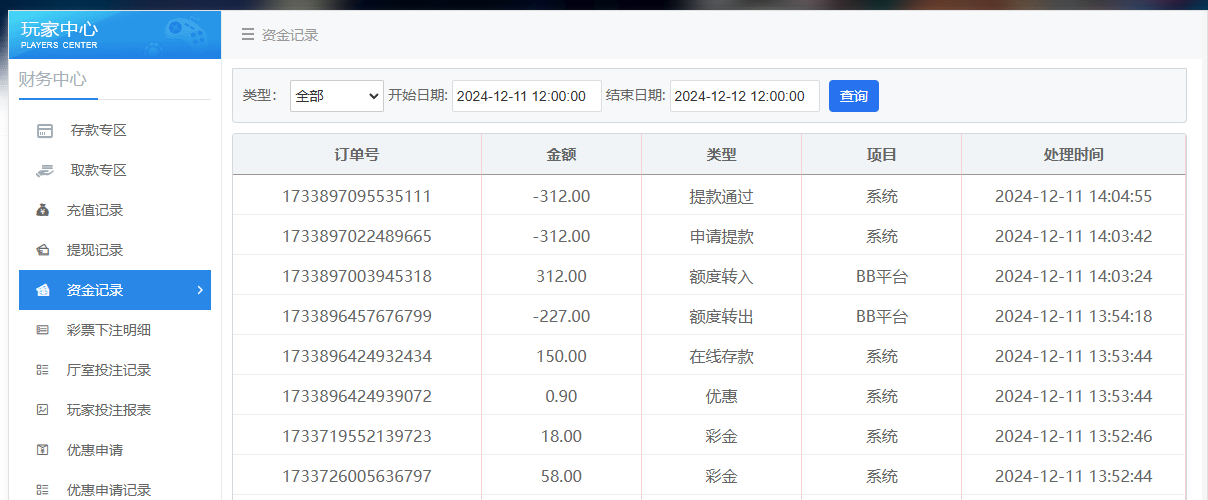Click the 开始日期 date input field
This screenshot has width=1208, height=500.
pyautogui.click(x=526, y=96)
